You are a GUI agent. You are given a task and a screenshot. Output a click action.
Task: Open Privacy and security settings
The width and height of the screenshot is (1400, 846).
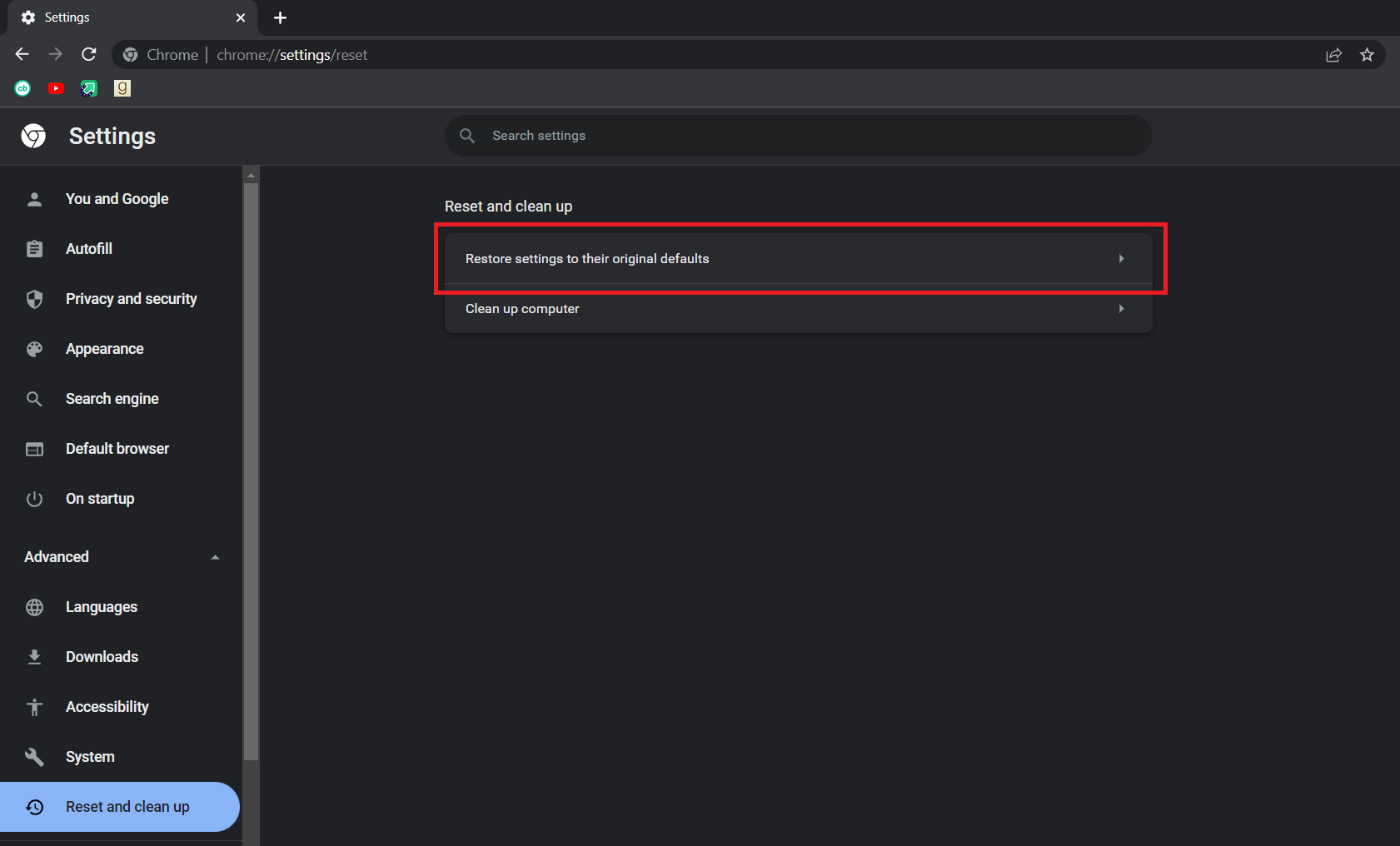(120, 299)
